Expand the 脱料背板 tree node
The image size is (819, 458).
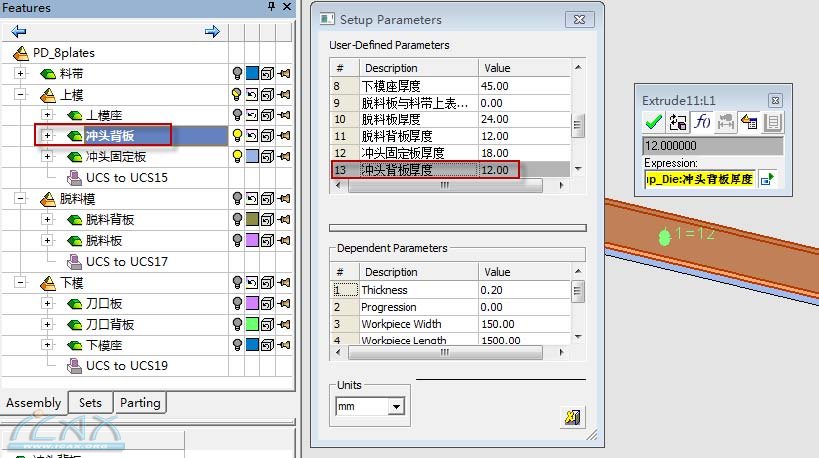(48, 219)
